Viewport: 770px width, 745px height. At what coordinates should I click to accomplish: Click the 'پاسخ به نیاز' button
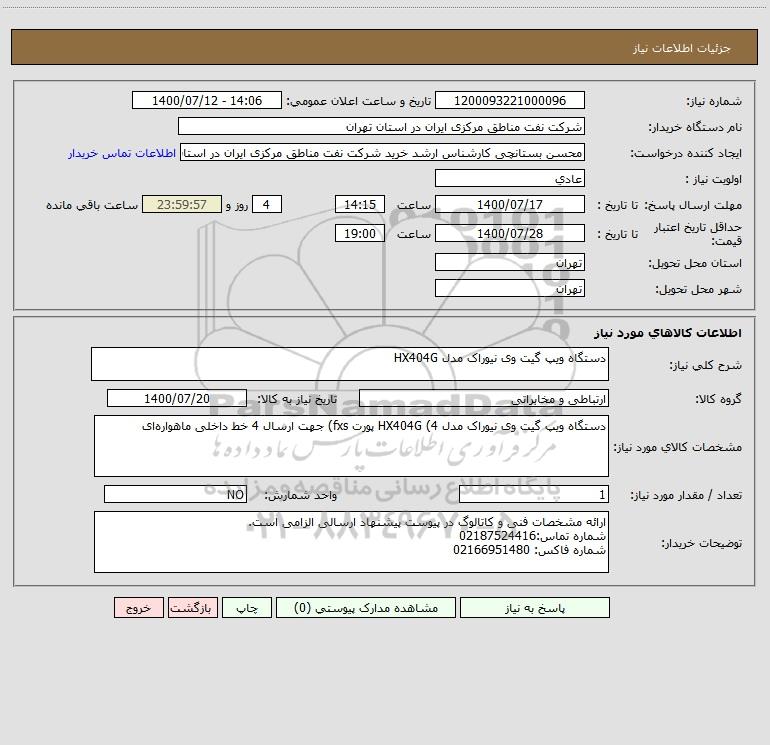point(535,608)
